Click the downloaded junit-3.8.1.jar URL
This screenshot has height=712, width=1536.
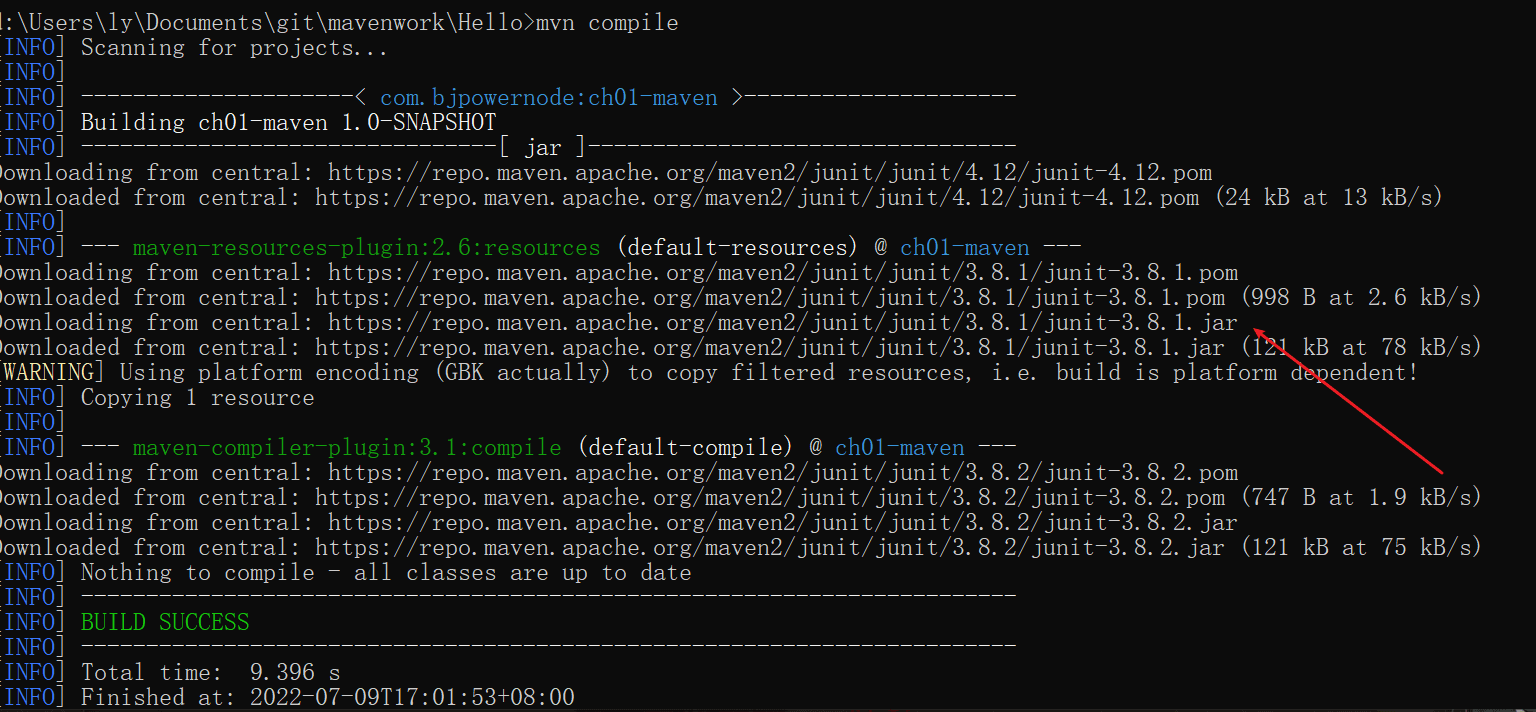770,347
